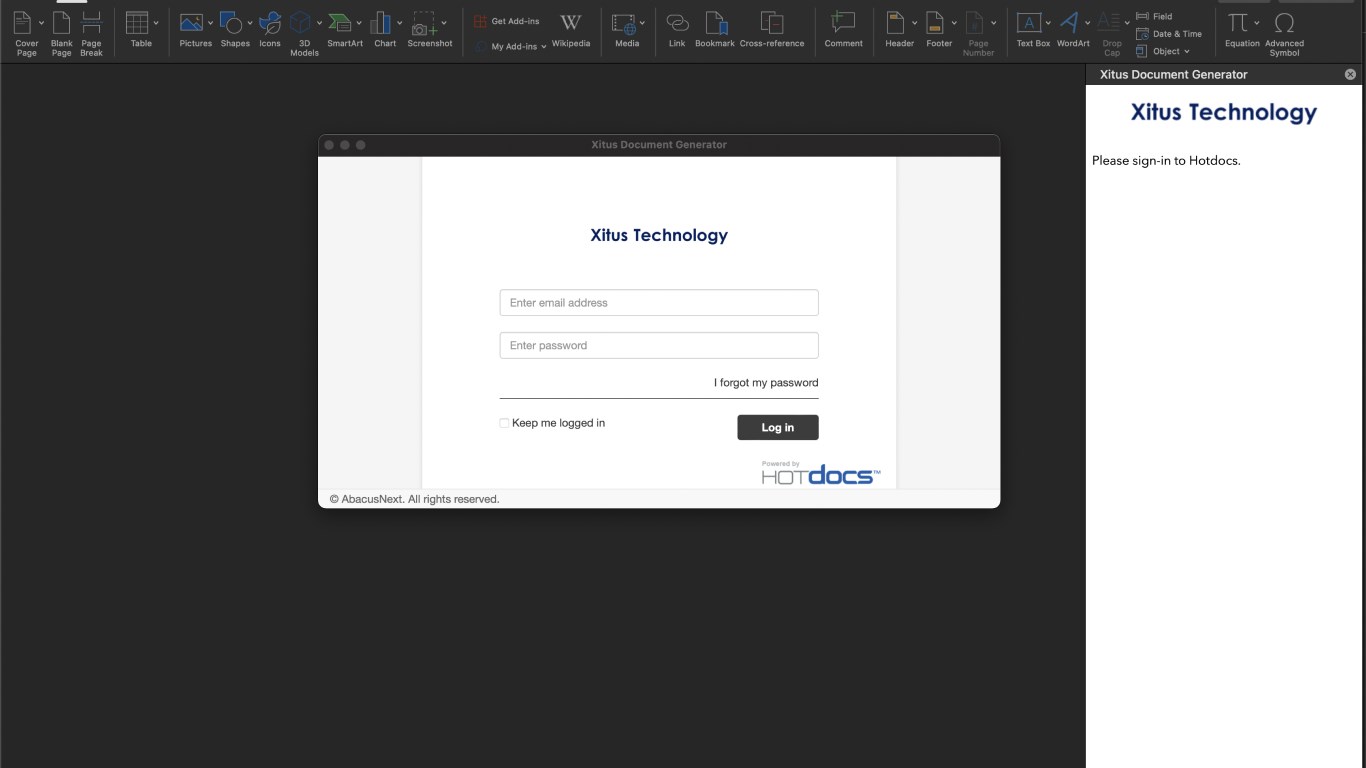Insert a Page Break

91,32
